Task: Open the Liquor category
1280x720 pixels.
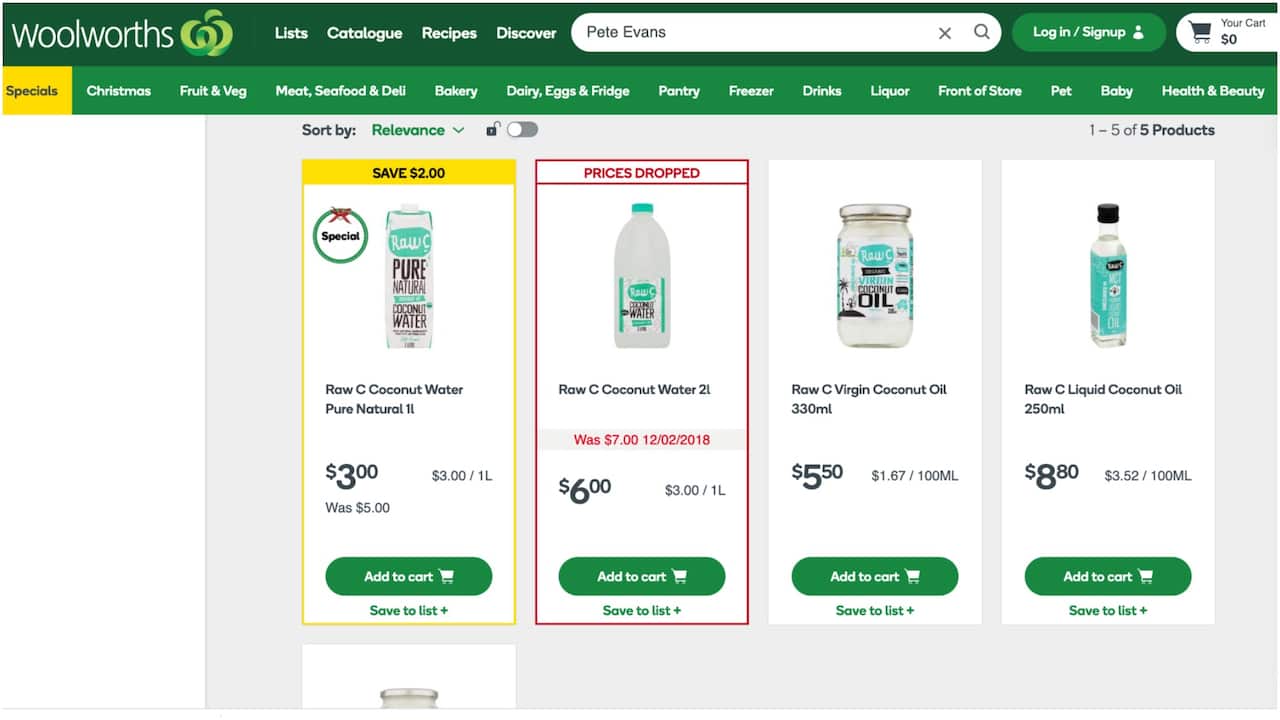Action: [x=889, y=91]
